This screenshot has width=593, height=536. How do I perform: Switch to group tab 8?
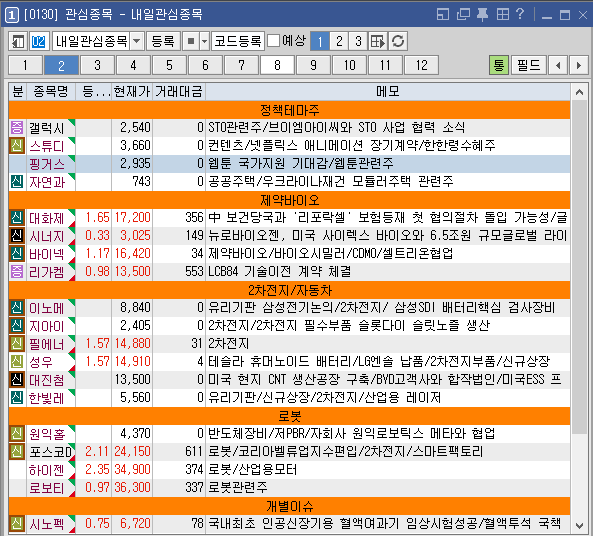277,65
